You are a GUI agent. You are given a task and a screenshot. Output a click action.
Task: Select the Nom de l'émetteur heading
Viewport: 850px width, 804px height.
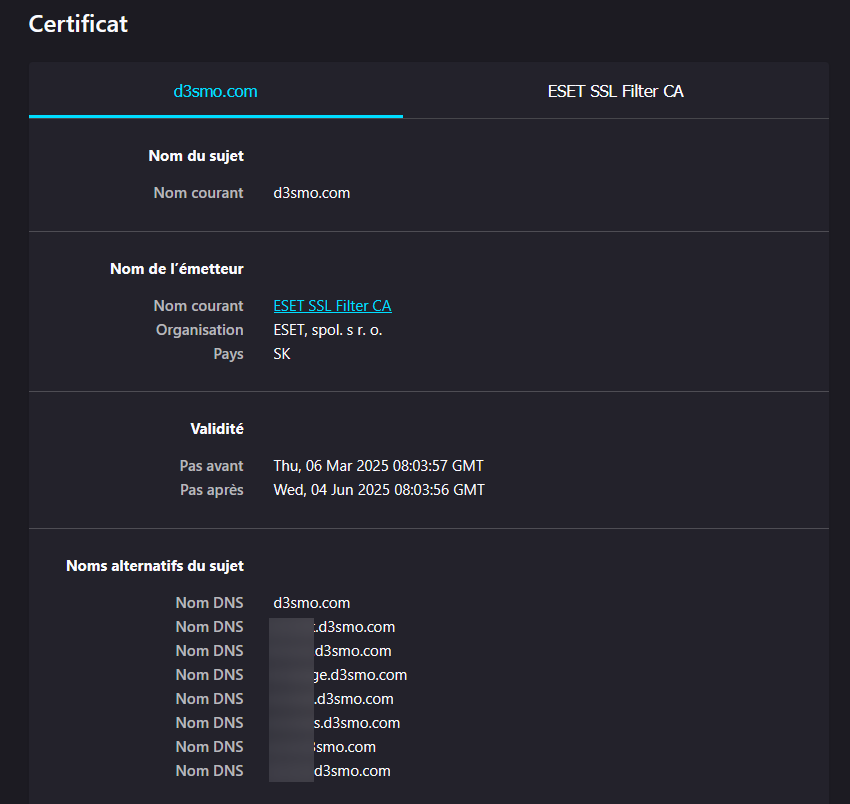coord(177,269)
